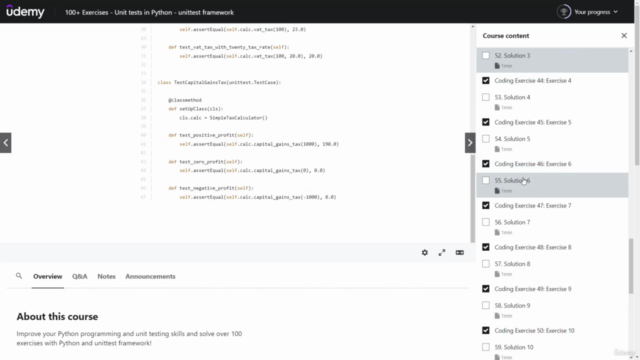
Task: Open Coding Exercise 47: Exercise 7
Action: point(533,205)
